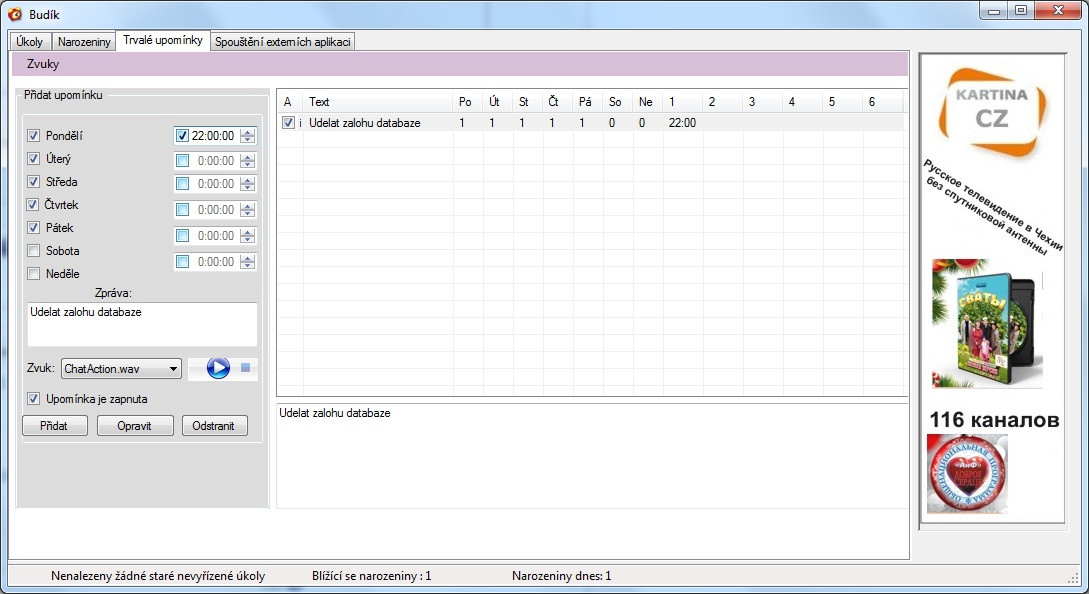Decrease the 22:00:00 time with down arrow
The width and height of the screenshot is (1089, 594).
(x=247, y=140)
